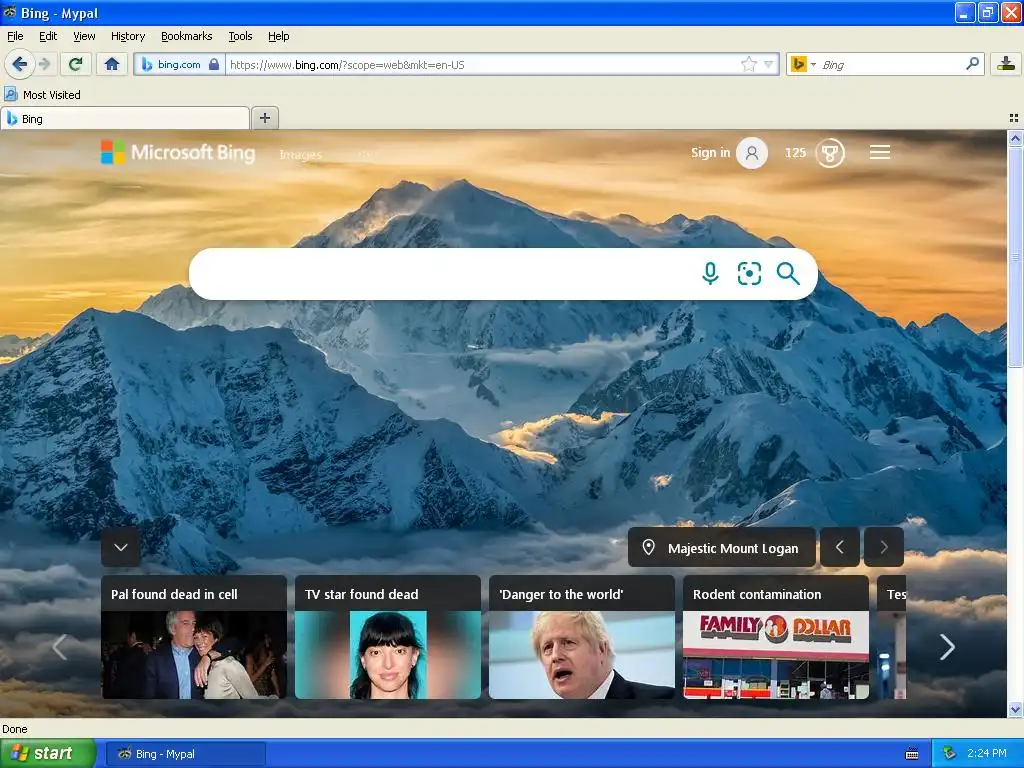Open a new tab with the plus button
1024x768 pixels.
(264, 118)
